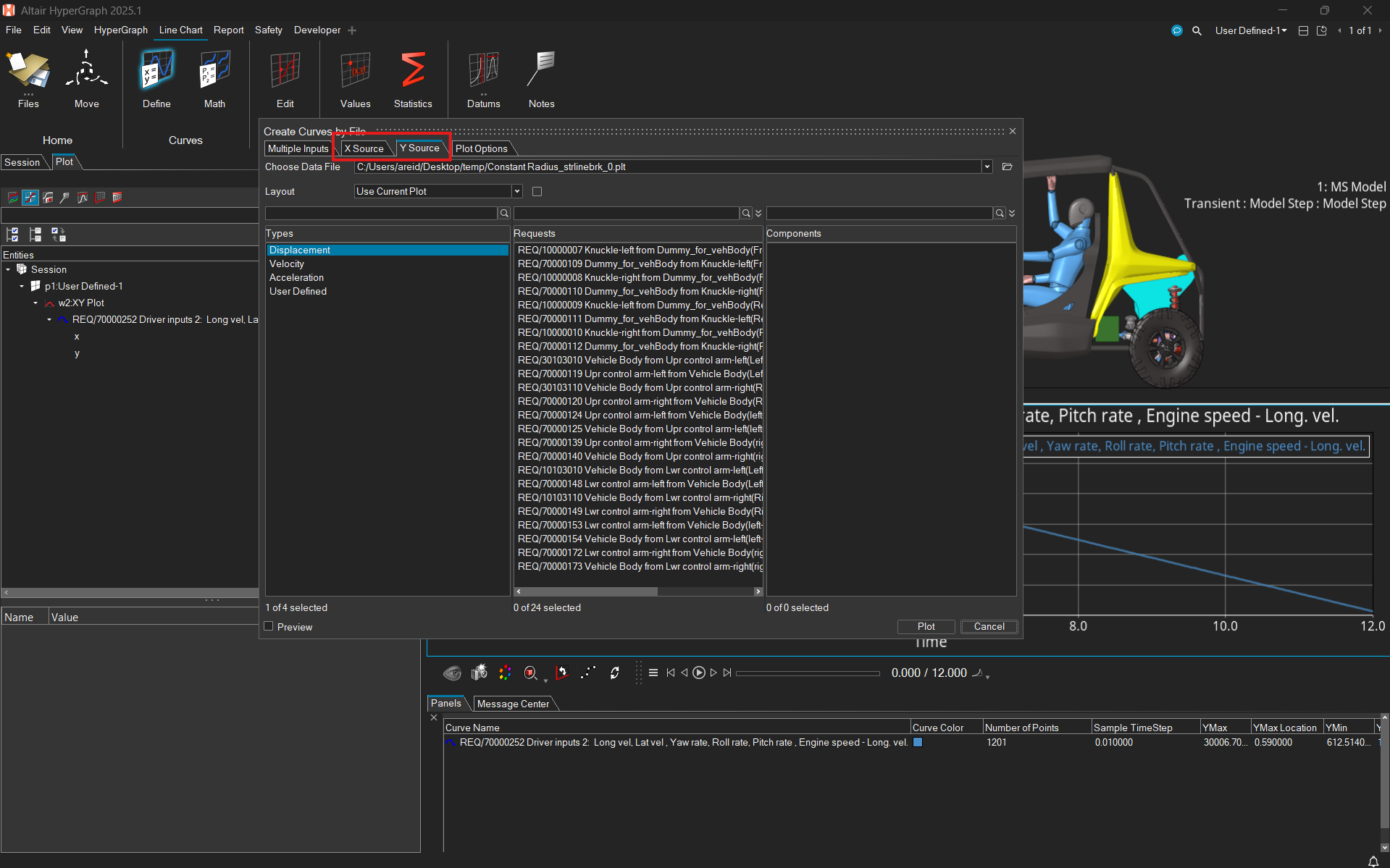Toggle the checkbox beside Layout dropdown
Image resolution: width=1390 pixels, height=868 pixels.
(537, 192)
